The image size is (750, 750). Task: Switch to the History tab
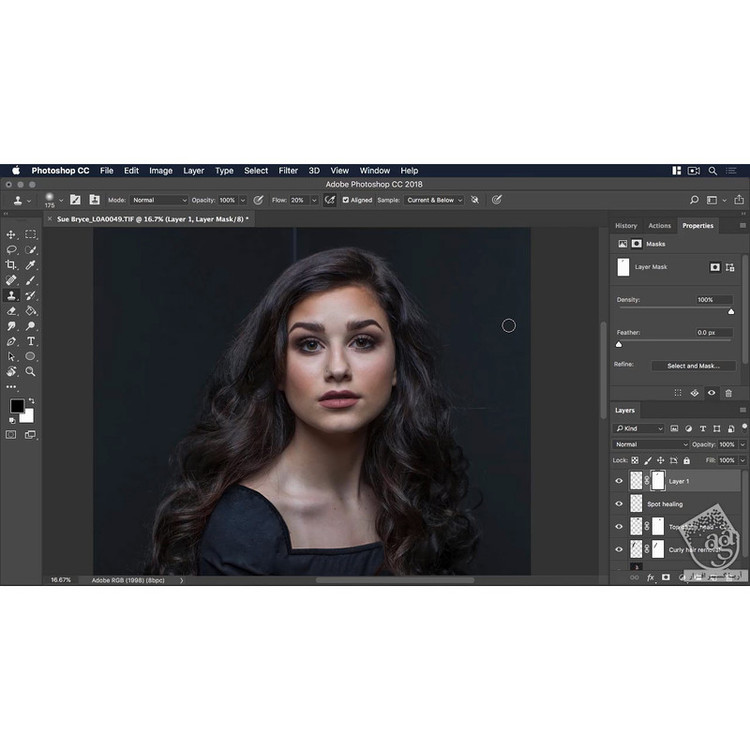click(626, 226)
